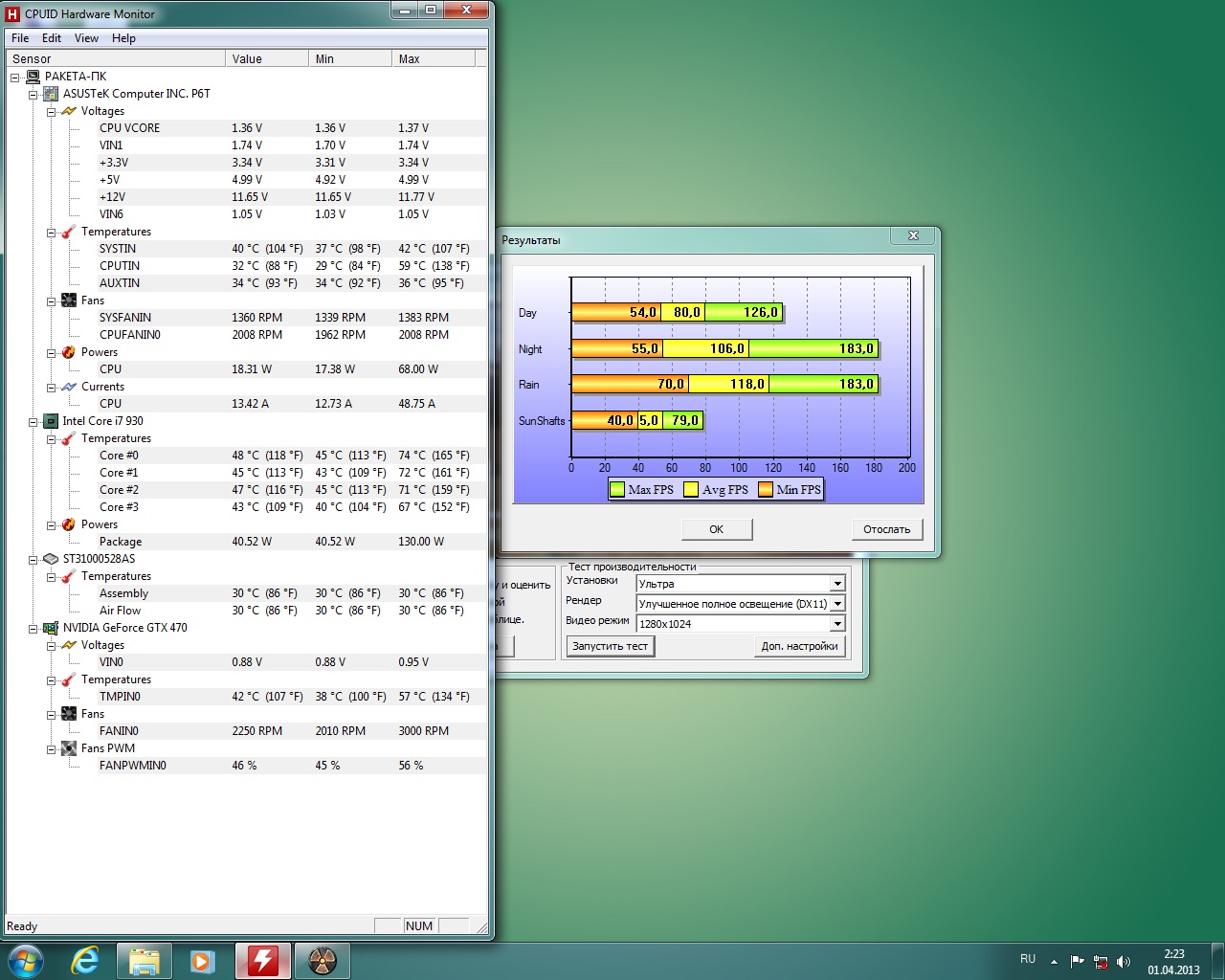
Task: Click the volume speaker tray icon
Action: pos(1124,962)
